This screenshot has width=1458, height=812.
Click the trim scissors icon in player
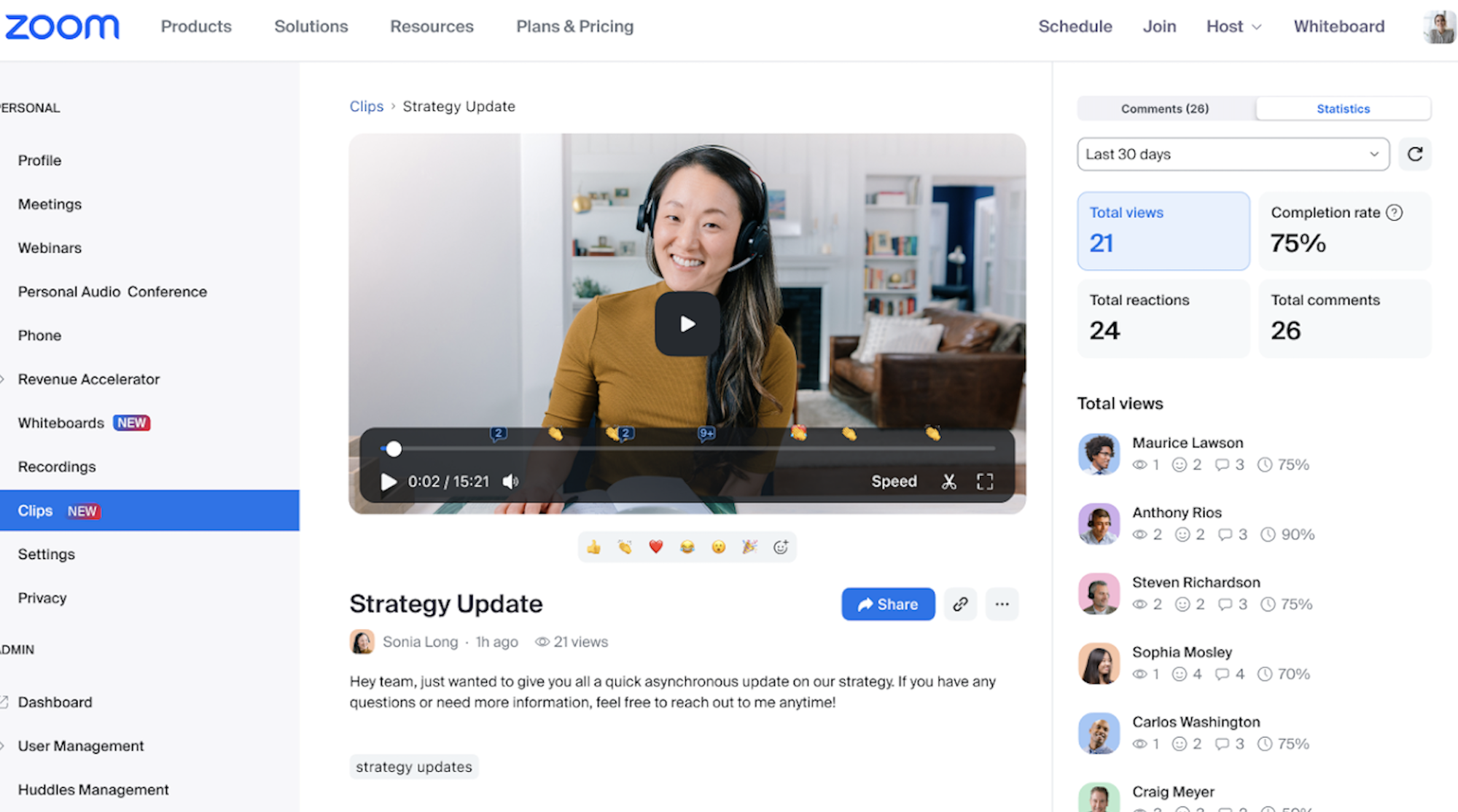948,482
